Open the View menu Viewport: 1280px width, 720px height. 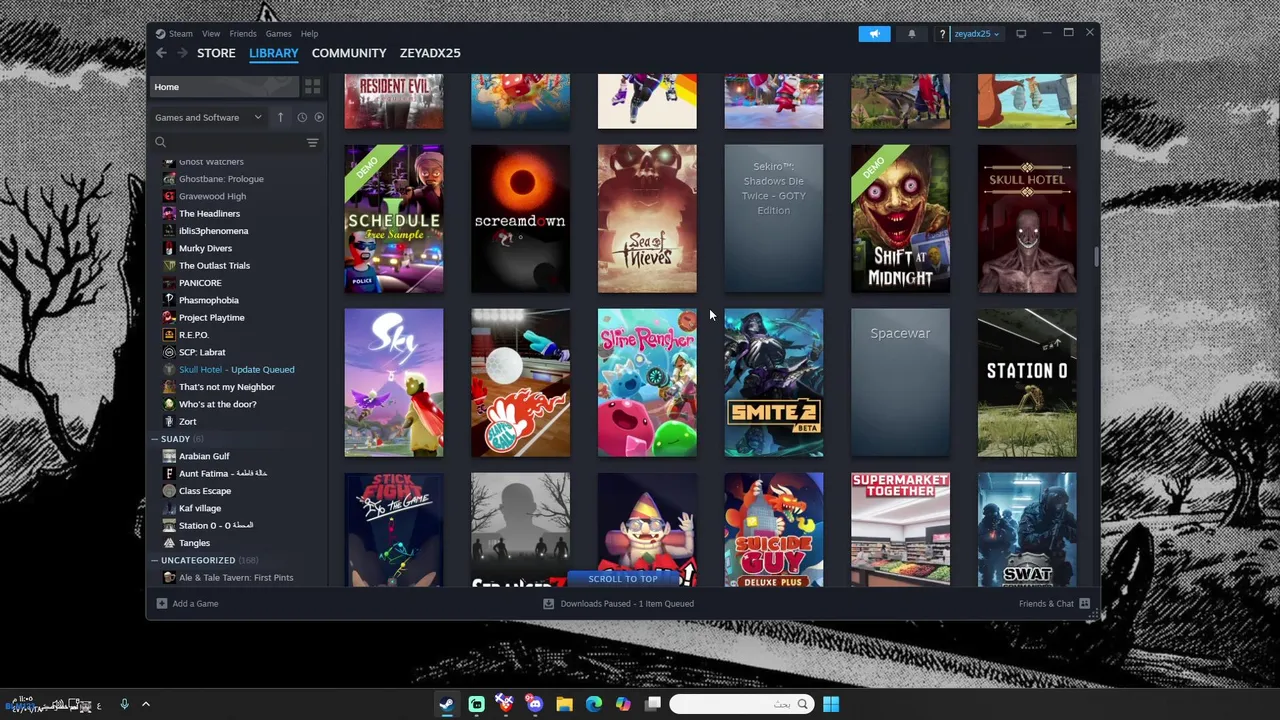pyautogui.click(x=211, y=34)
